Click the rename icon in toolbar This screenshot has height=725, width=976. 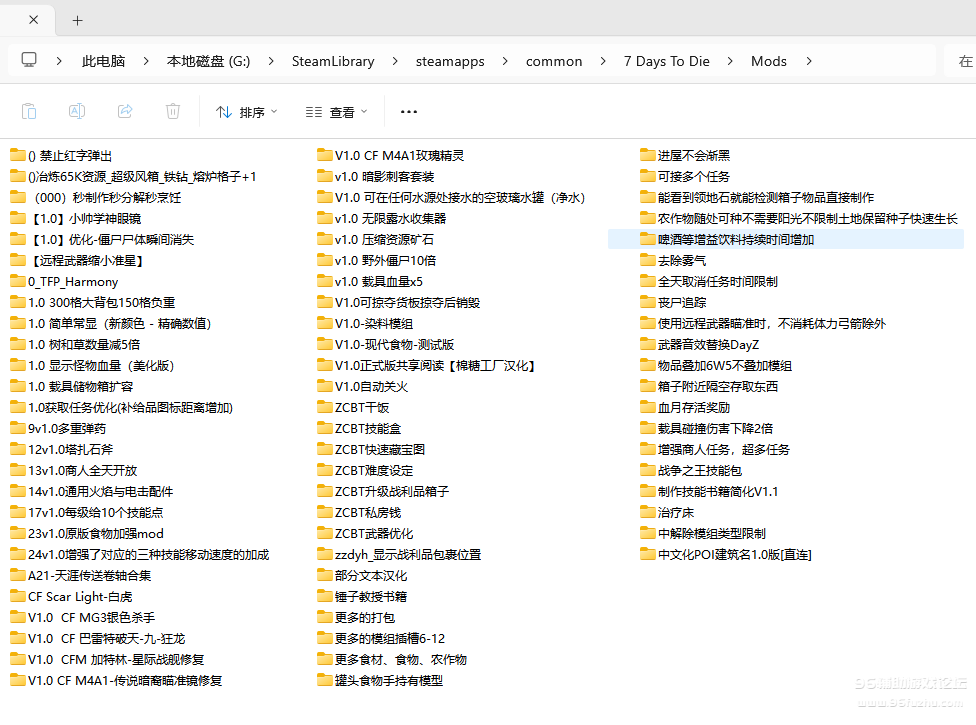(x=77, y=112)
